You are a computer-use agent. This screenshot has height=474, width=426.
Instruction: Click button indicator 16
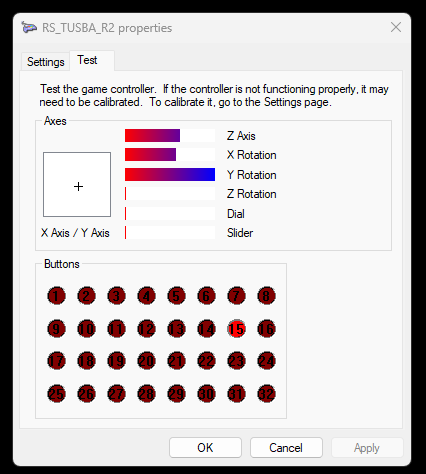(x=266, y=329)
